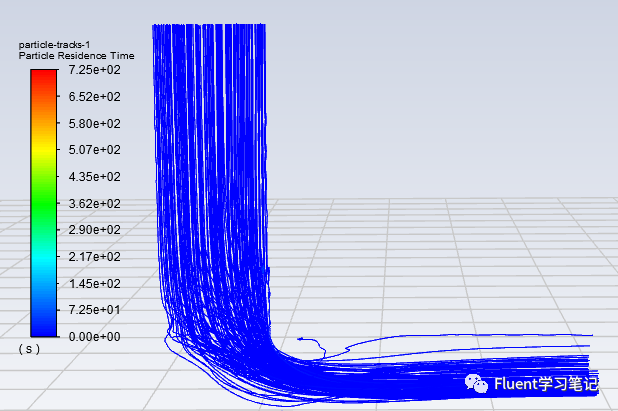
Task: Click the 5.07e+02 legend value
Action: 95,150
